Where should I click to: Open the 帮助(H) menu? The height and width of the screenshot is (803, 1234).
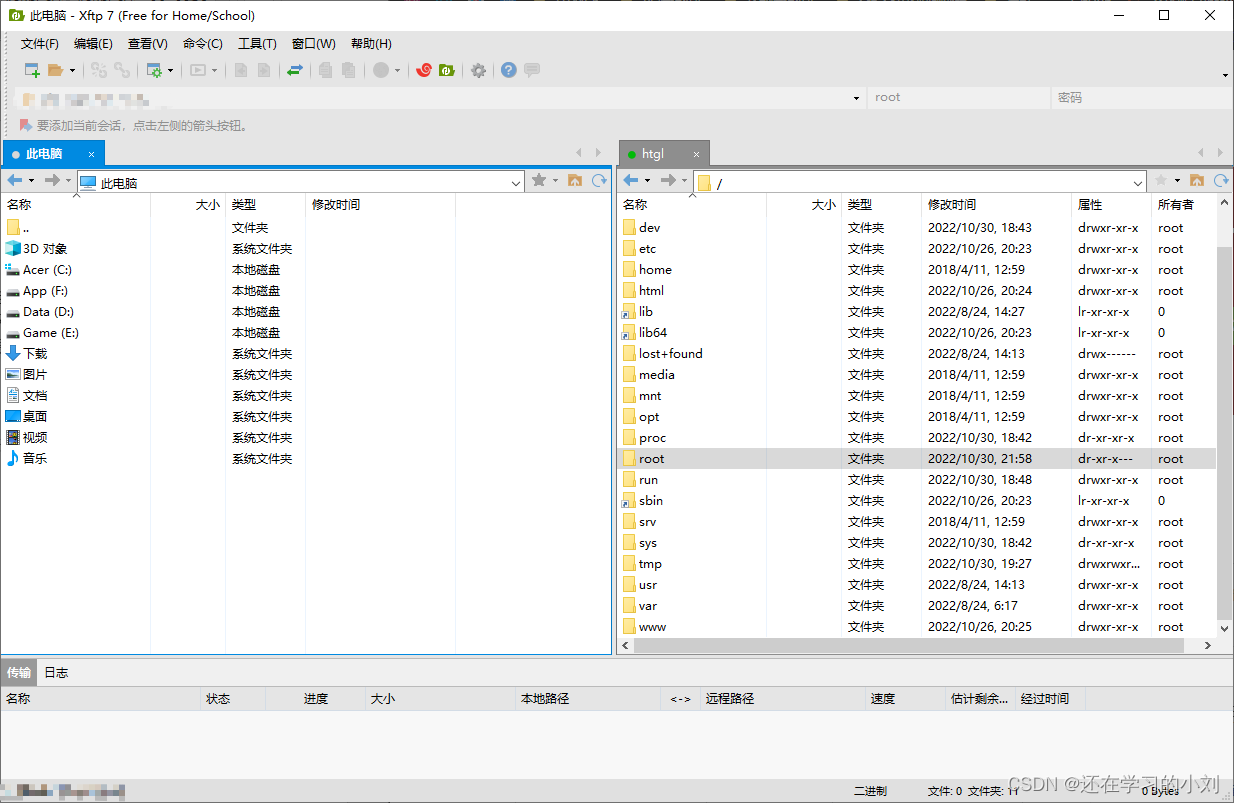pyautogui.click(x=371, y=44)
